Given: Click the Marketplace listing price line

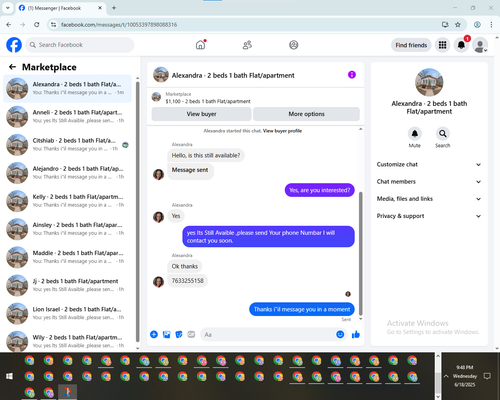Looking at the screenshot, I should [x=208, y=101].
